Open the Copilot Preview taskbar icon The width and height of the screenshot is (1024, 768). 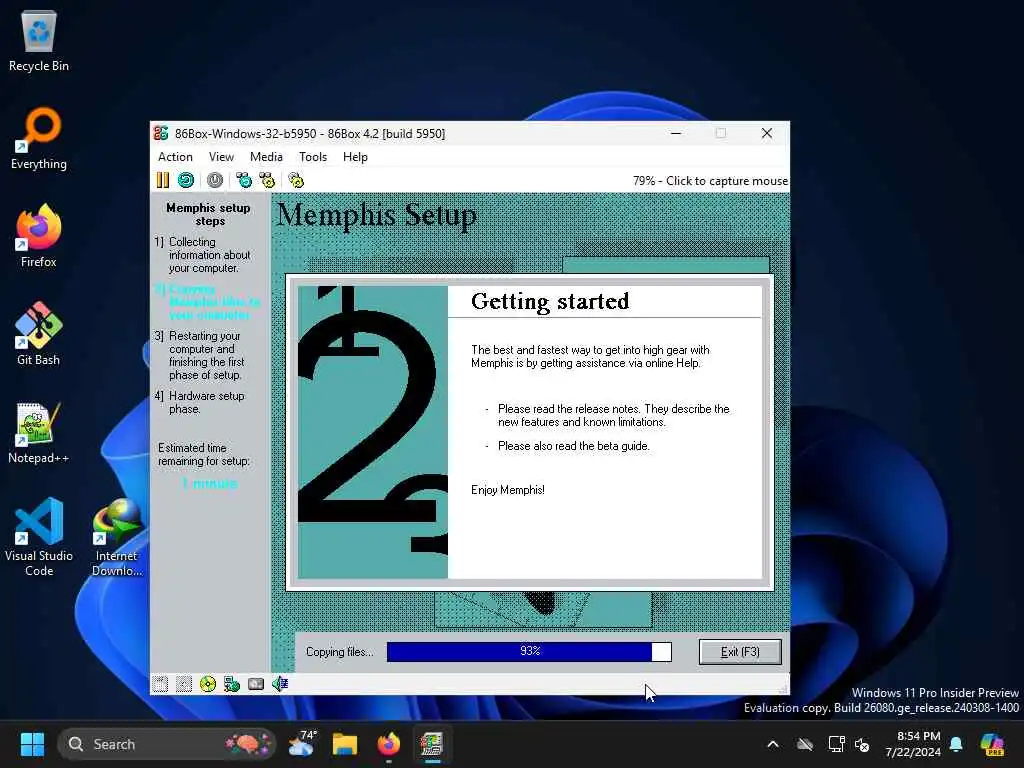[993, 744]
